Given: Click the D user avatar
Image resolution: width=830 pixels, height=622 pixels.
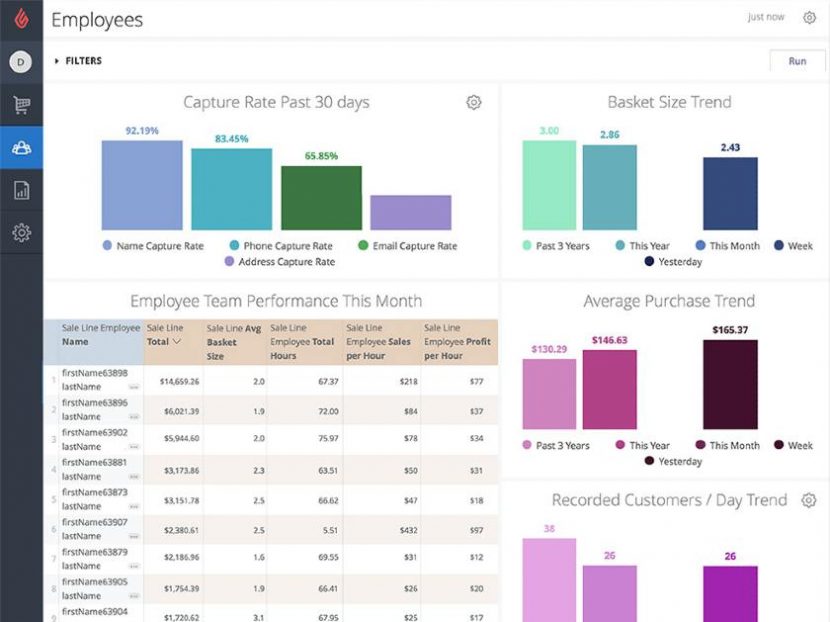Looking at the screenshot, I should coord(19,62).
